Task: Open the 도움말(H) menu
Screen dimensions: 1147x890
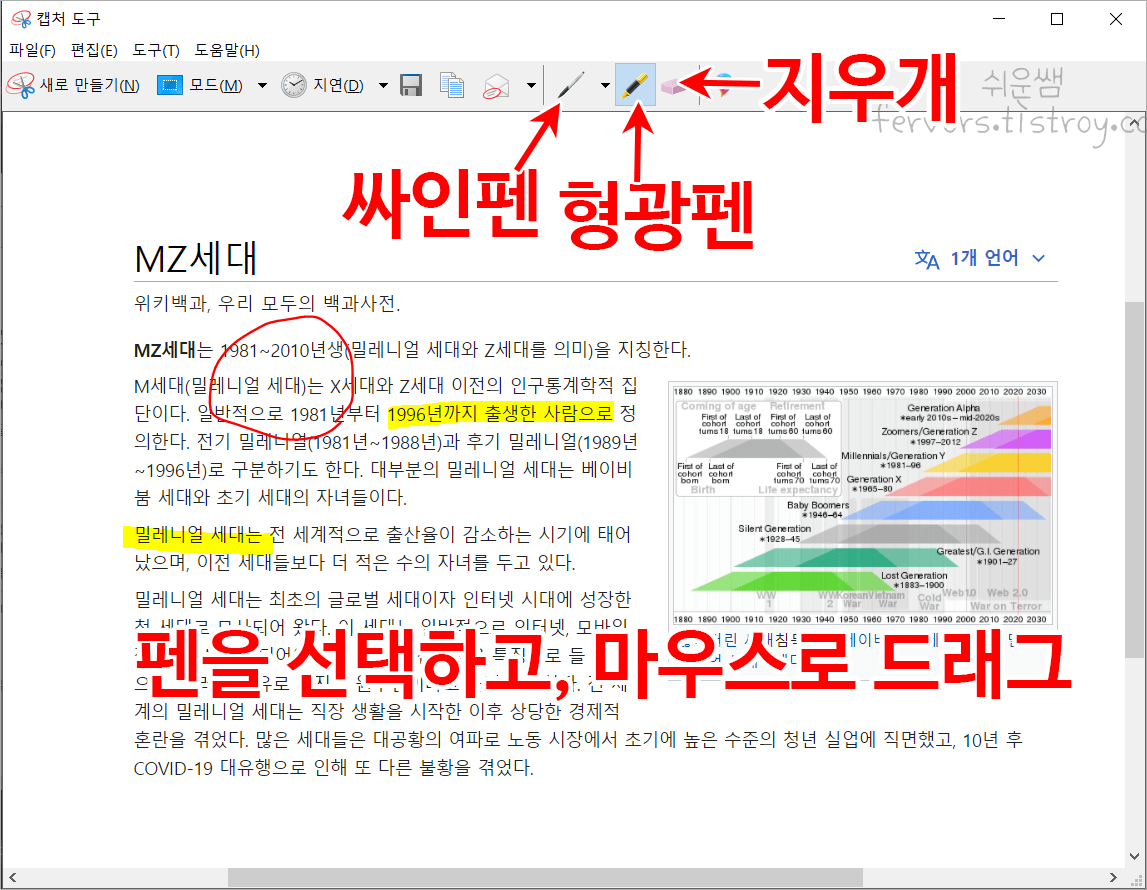Action: [x=227, y=50]
